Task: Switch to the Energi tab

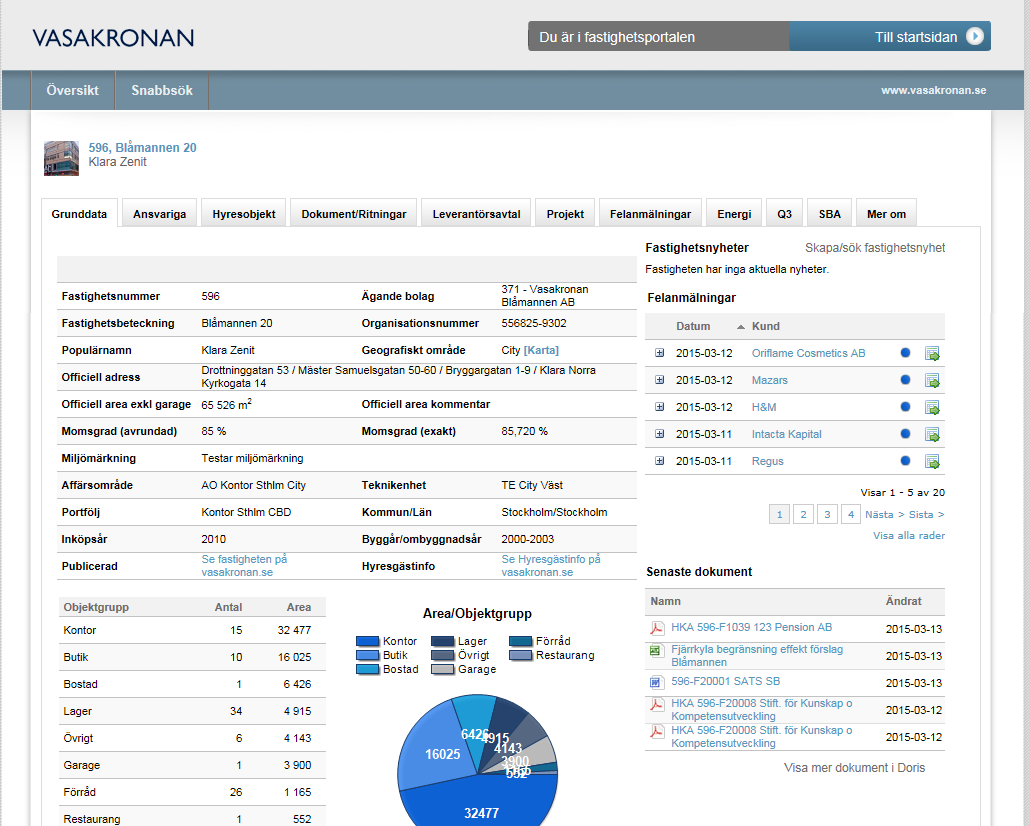Action: click(x=734, y=214)
